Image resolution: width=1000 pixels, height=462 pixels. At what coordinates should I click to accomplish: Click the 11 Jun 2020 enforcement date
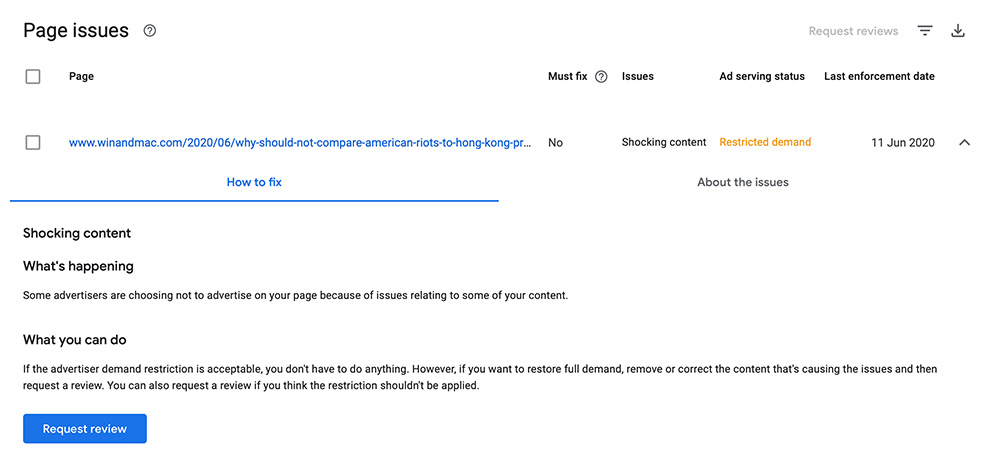pos(902,143)
